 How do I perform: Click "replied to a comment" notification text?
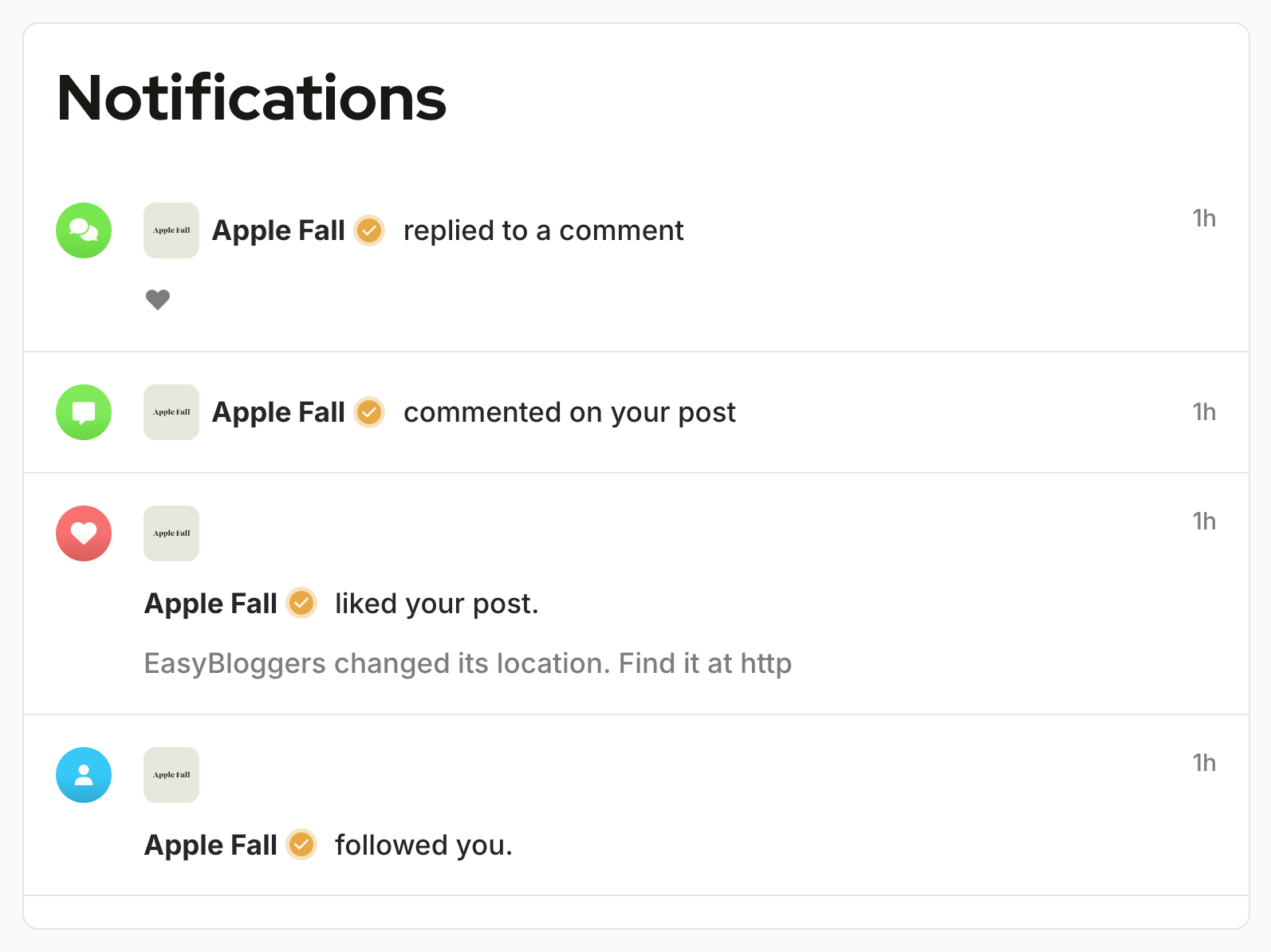tap(543, 230)
